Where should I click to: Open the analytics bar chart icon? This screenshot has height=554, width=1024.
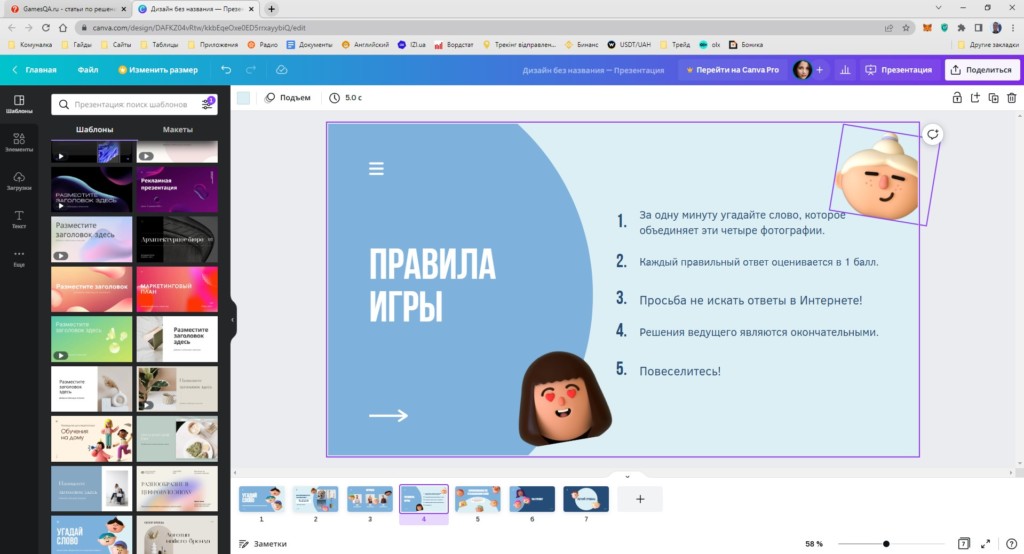tap(845, 70)
